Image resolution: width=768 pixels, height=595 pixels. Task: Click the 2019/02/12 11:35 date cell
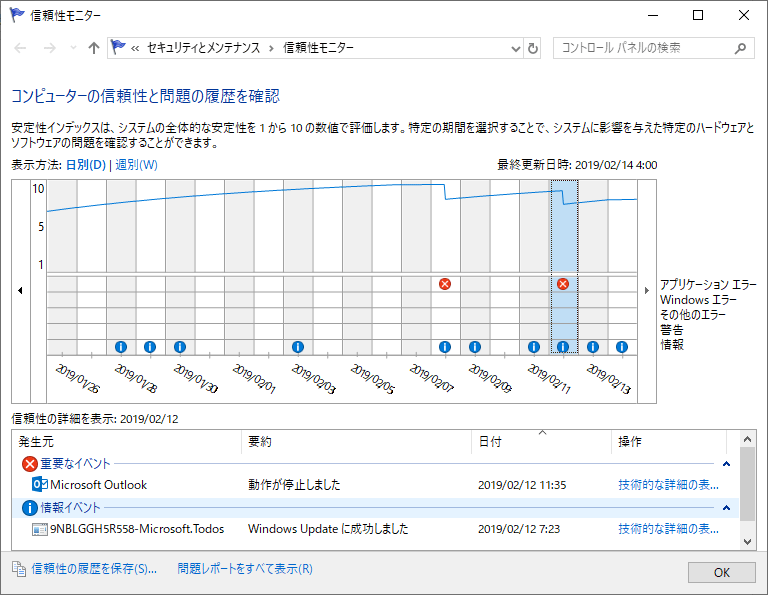pos(522,485)
